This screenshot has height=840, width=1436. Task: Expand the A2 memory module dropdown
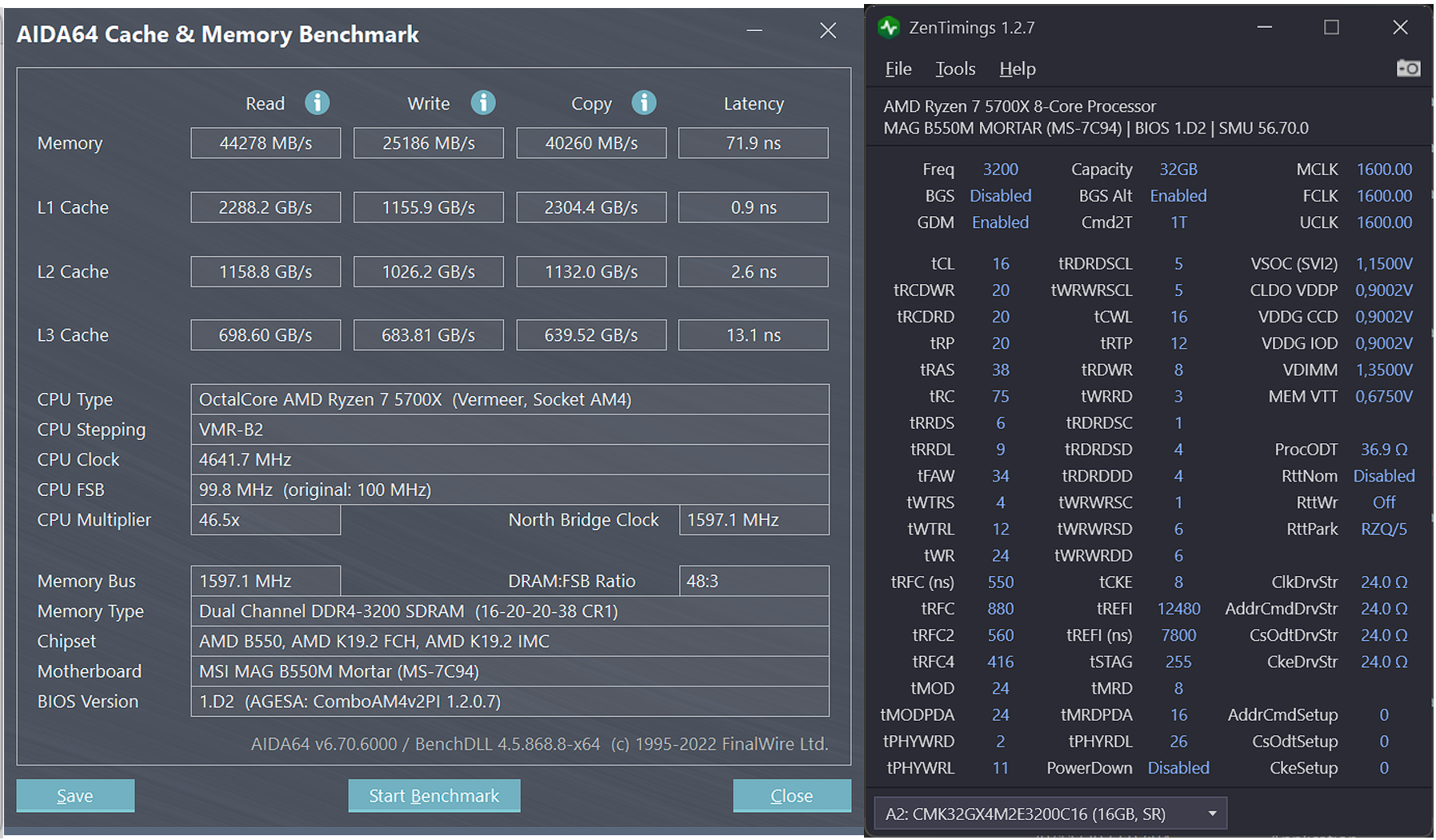pos(1212,814)
